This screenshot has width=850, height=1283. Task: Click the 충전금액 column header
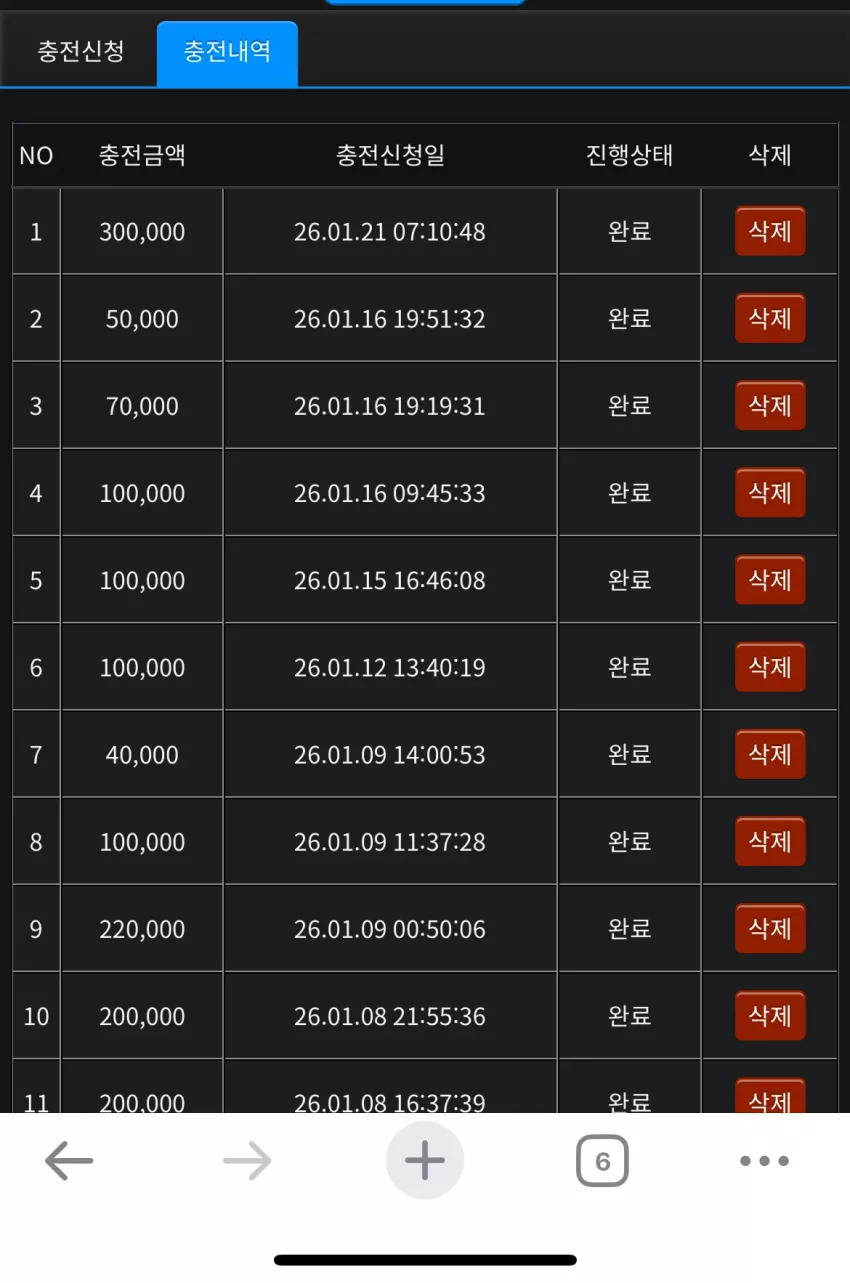[x=142, y=155]
